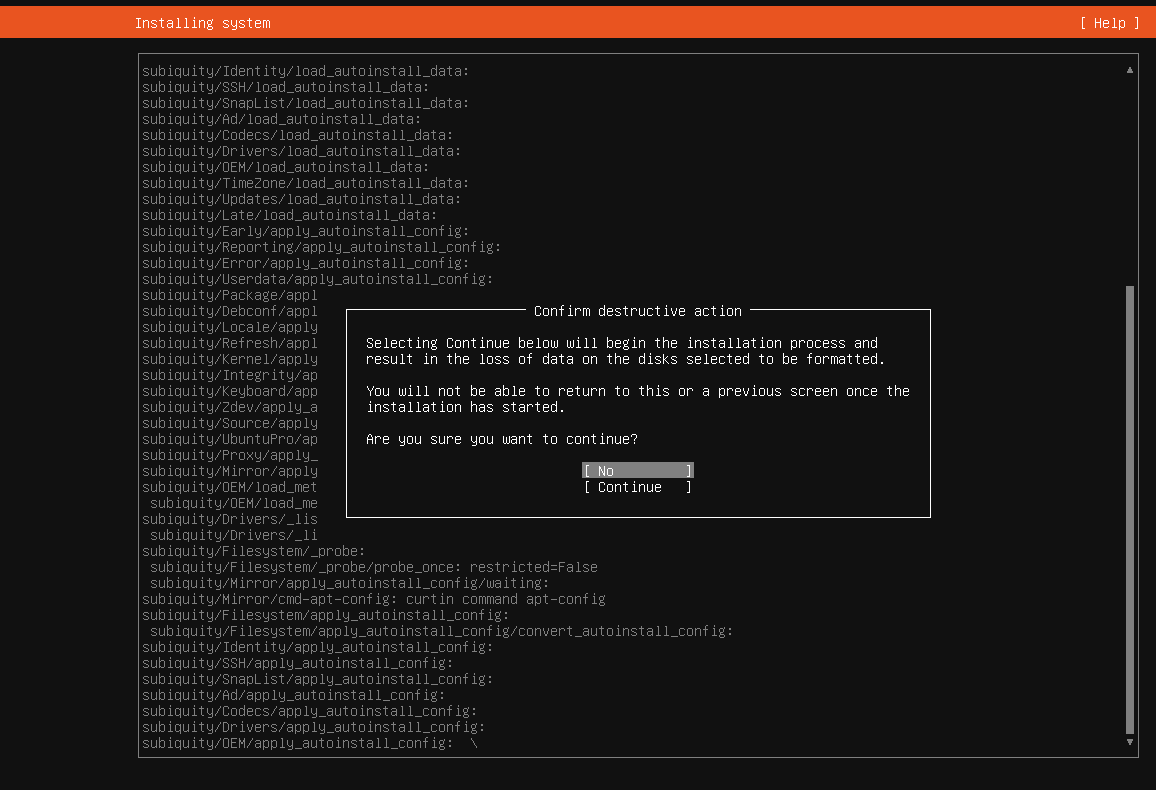The image size is (1156, 790).
Task: Click the 'Confirm destructive action' dialog title
Action: [x=637, y=311]
